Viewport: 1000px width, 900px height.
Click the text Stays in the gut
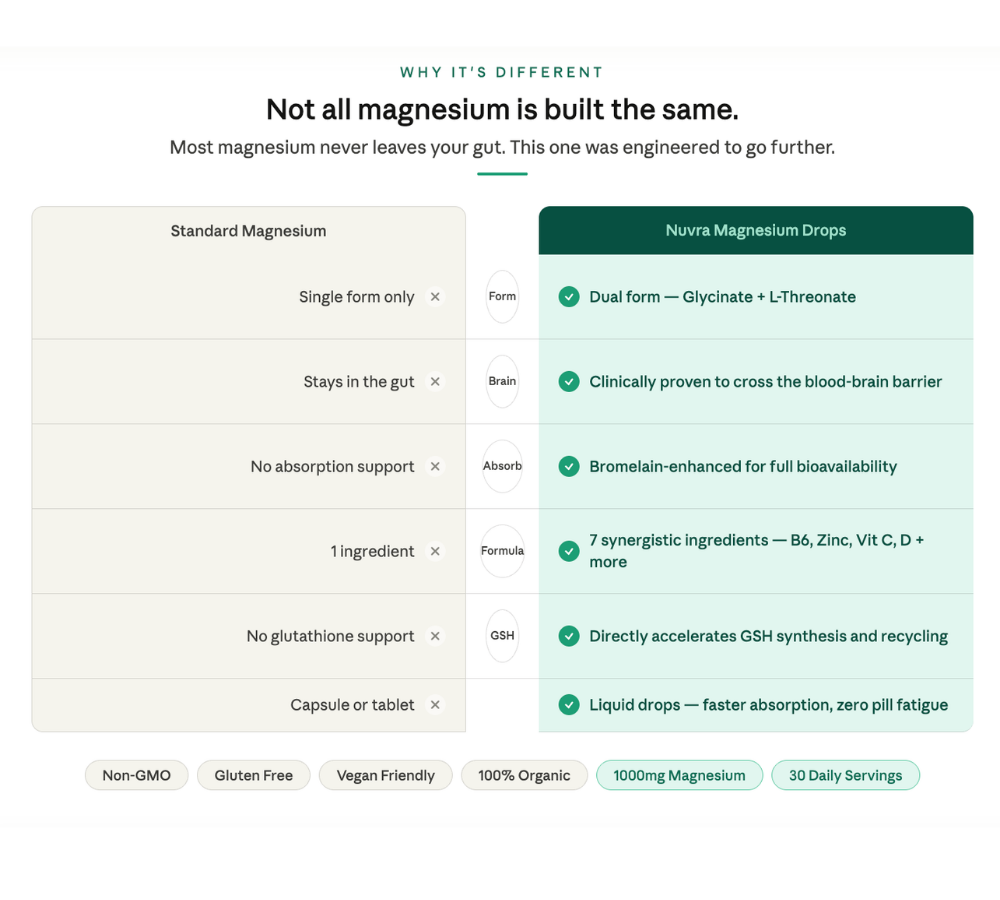click(358, 382)
